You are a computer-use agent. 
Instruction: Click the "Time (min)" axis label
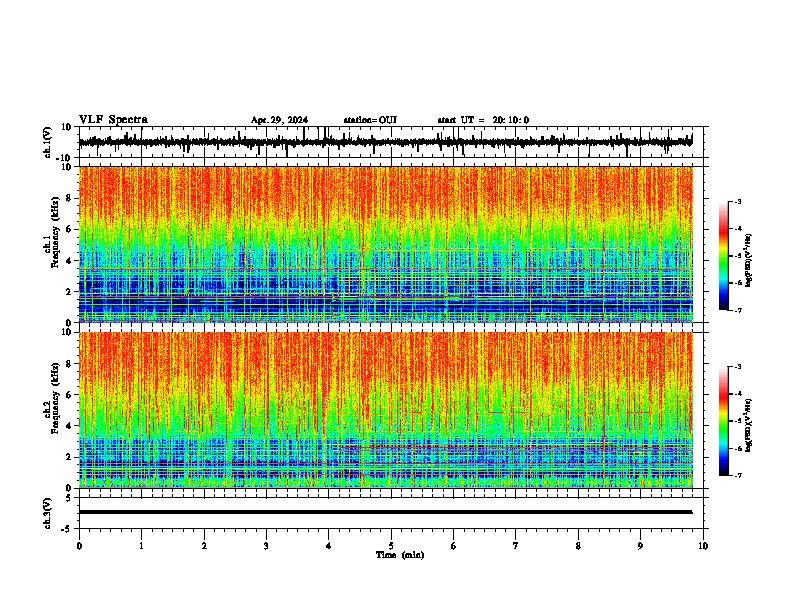click(x=400, y=555)
